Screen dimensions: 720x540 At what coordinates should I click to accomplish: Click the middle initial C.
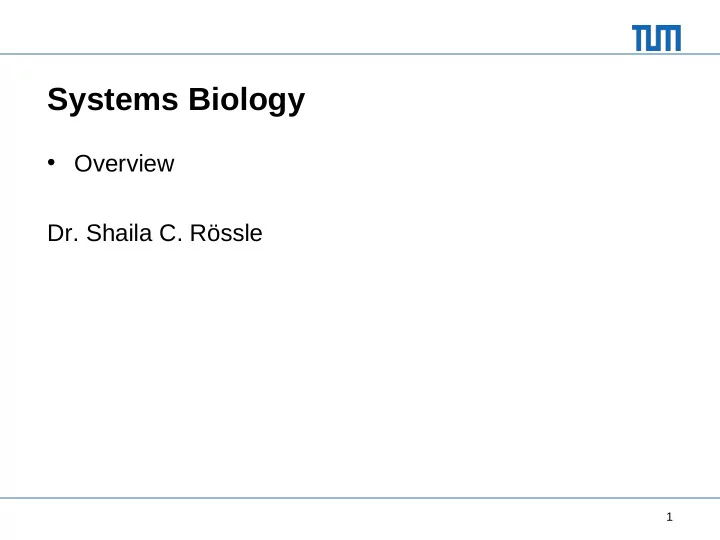click(171, 233)
